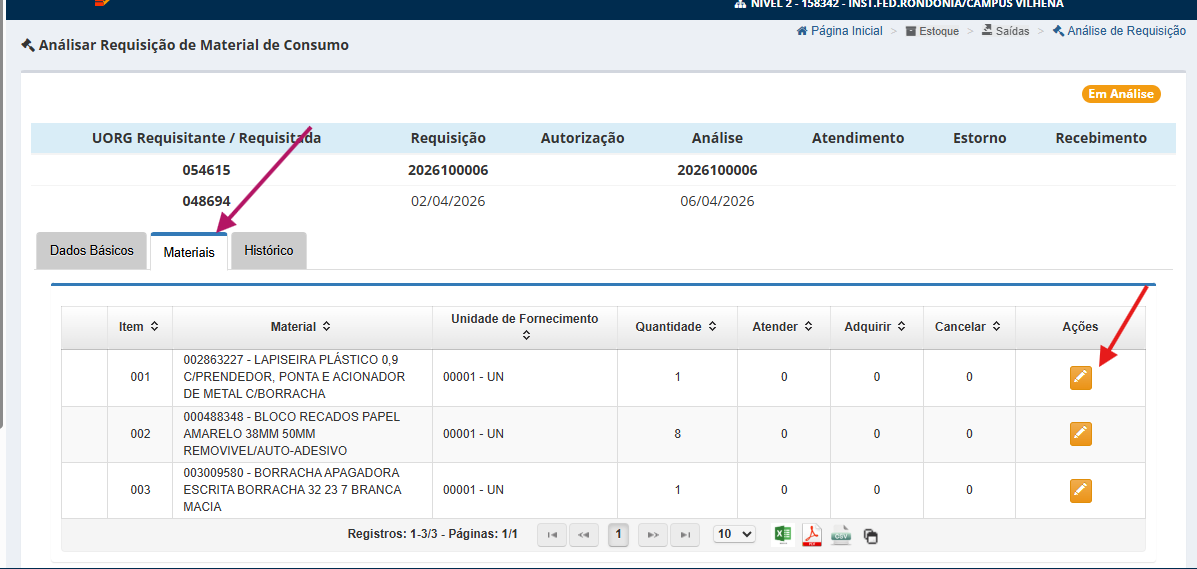Click the copy records icon
The height and width of the screenshot is (569, 1197).
coord(870,536)
